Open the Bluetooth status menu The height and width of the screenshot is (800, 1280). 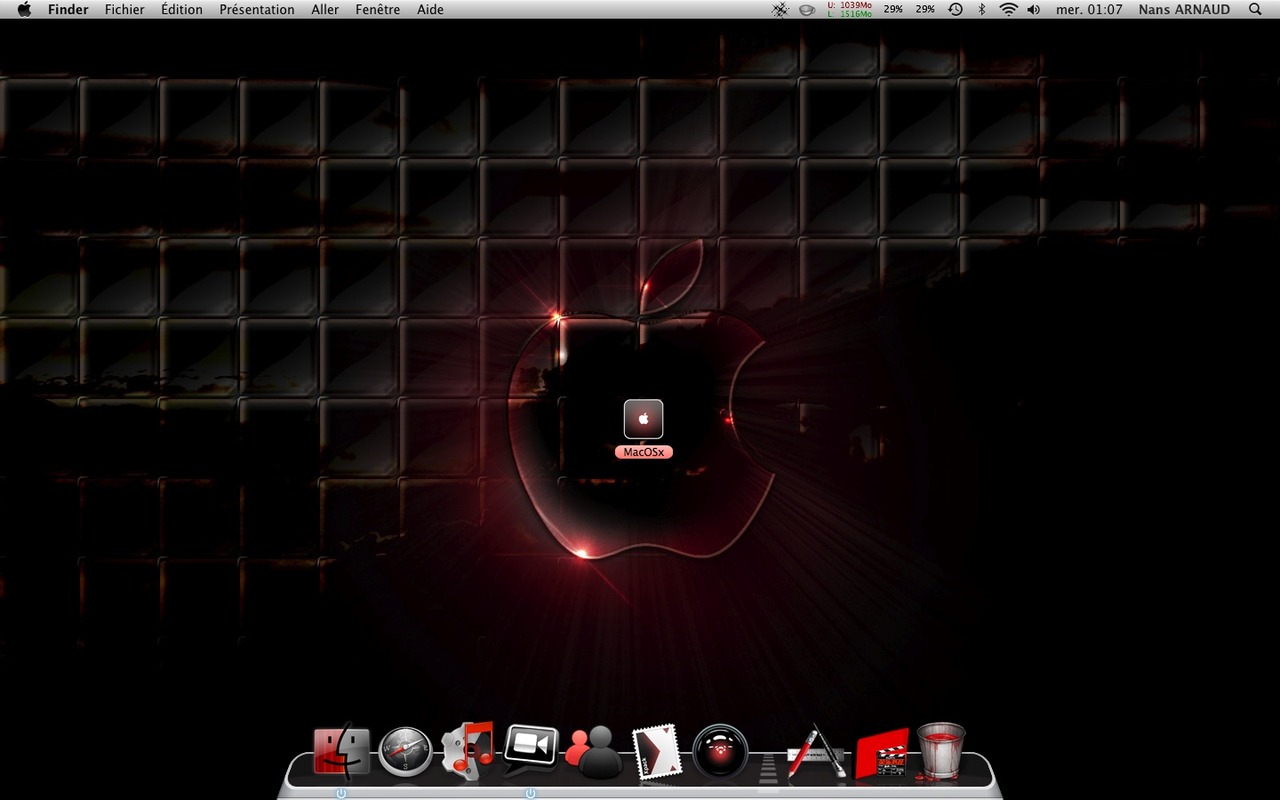click(x=981, y=9)
